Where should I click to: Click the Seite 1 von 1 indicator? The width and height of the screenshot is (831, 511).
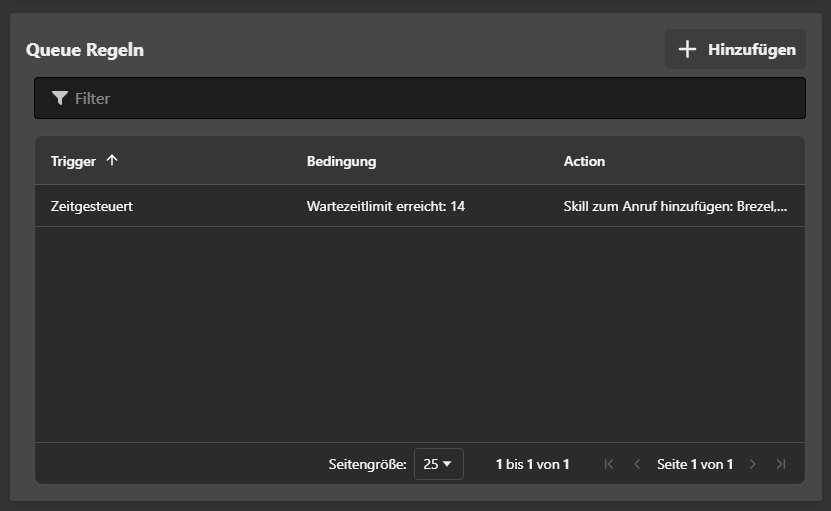(x=695, y=464)
